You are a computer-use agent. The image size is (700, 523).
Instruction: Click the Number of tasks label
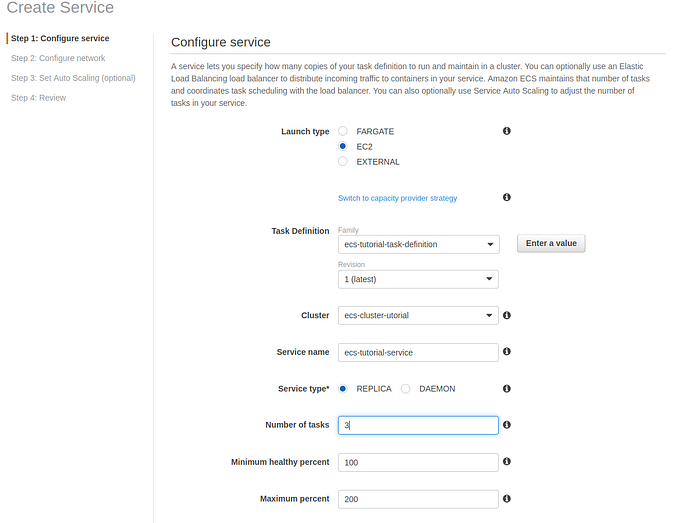[297, 425]
